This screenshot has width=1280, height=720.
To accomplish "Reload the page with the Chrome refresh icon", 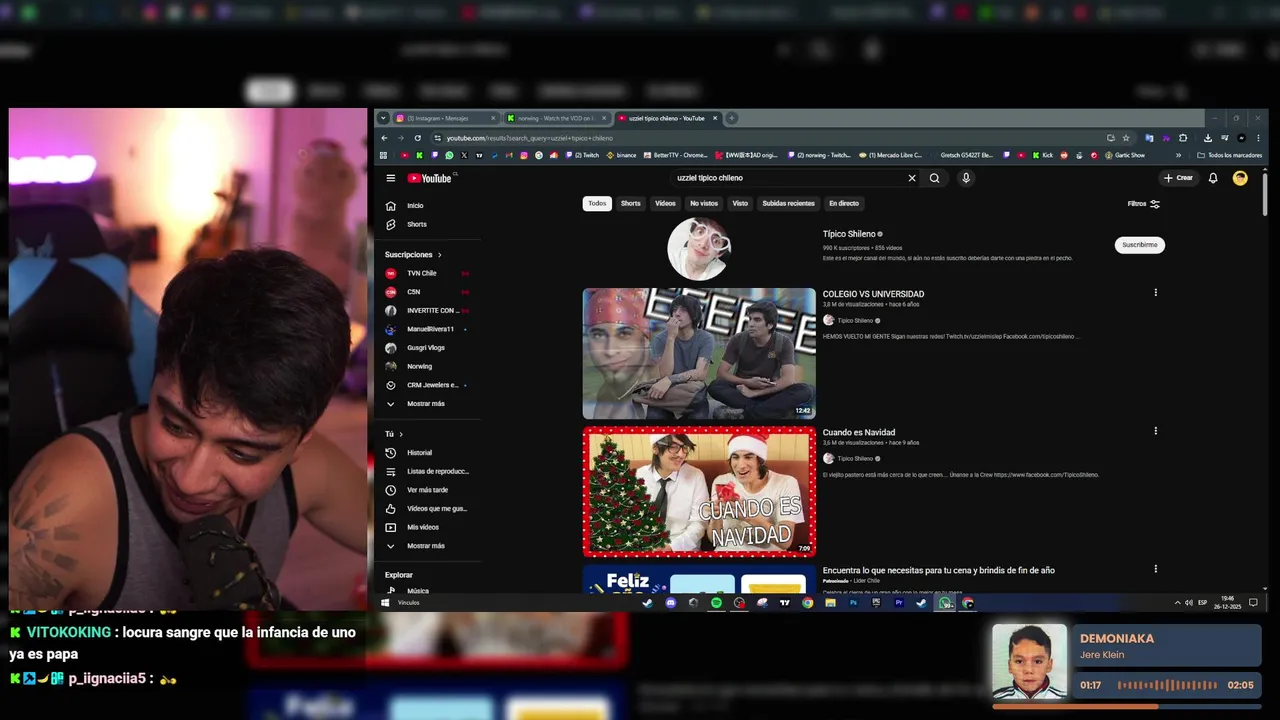I will tap(417, 138).
